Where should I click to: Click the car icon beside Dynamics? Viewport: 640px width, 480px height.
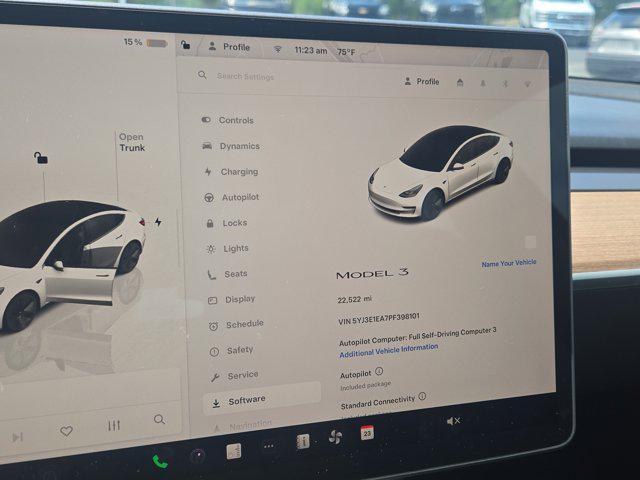click(207, 146)
